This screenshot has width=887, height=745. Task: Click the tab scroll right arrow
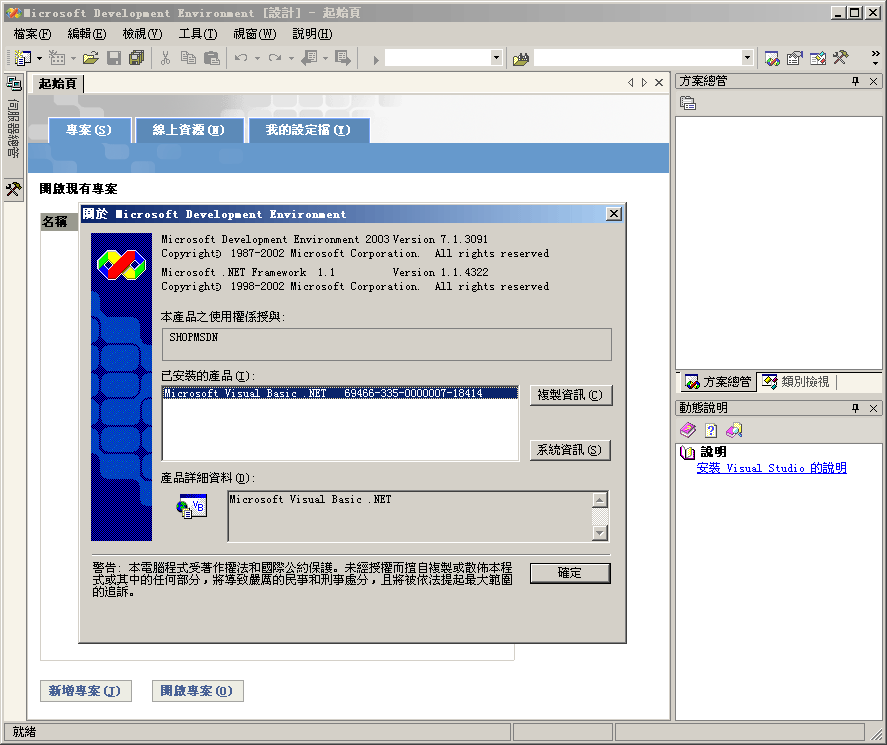pos(644,83)
